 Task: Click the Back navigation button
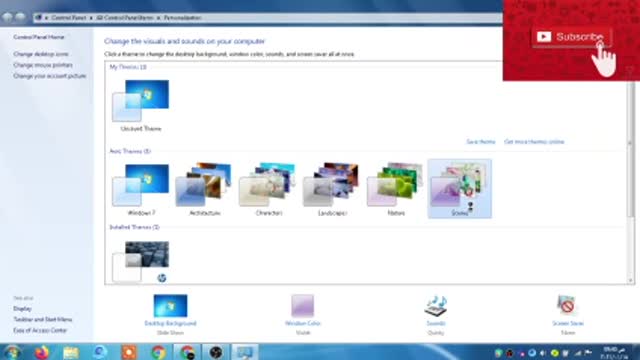[7, 17]
